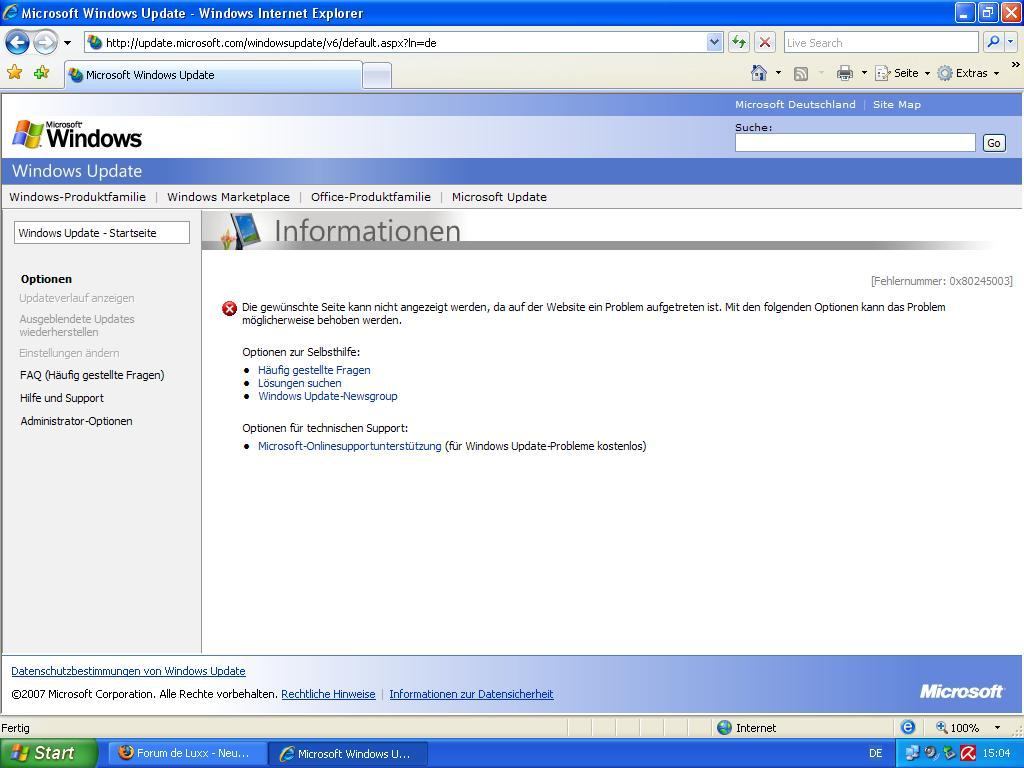The width and height of the screenshot is (1024, 768).
Task: Open the Extras menu
Action: click(968, 73)
